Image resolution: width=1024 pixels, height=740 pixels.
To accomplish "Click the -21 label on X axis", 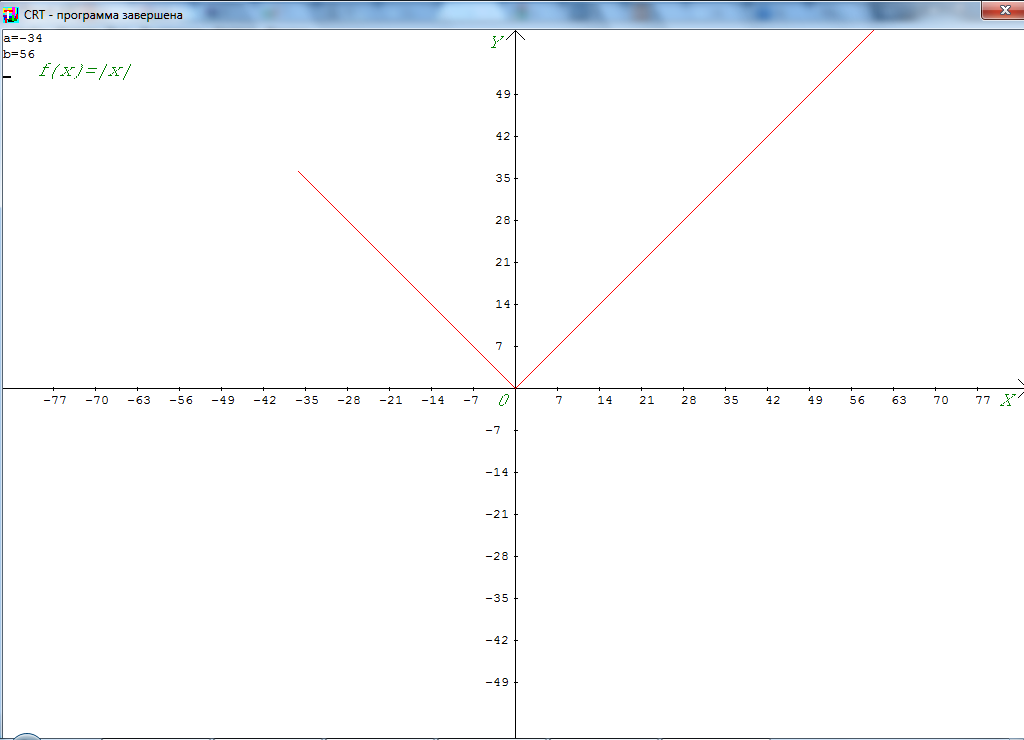I will (x=391, y=400).
